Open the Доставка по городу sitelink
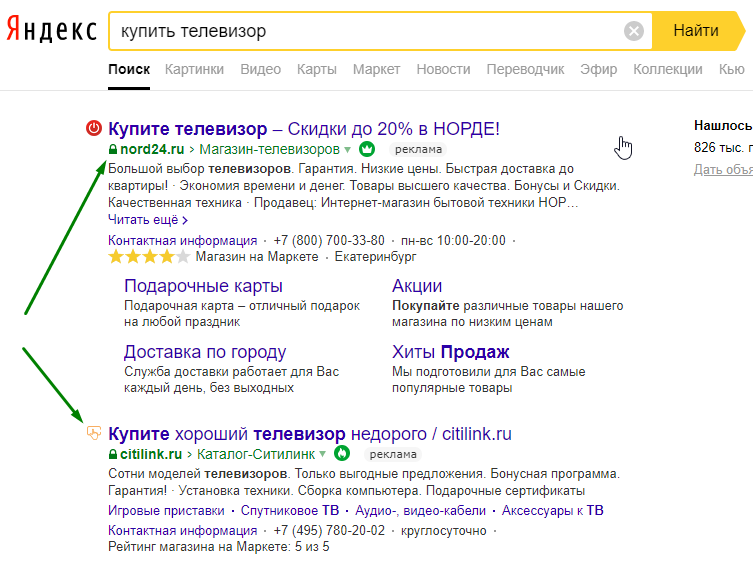Screen dimensions: 753x571 click(x=205, y=352)
